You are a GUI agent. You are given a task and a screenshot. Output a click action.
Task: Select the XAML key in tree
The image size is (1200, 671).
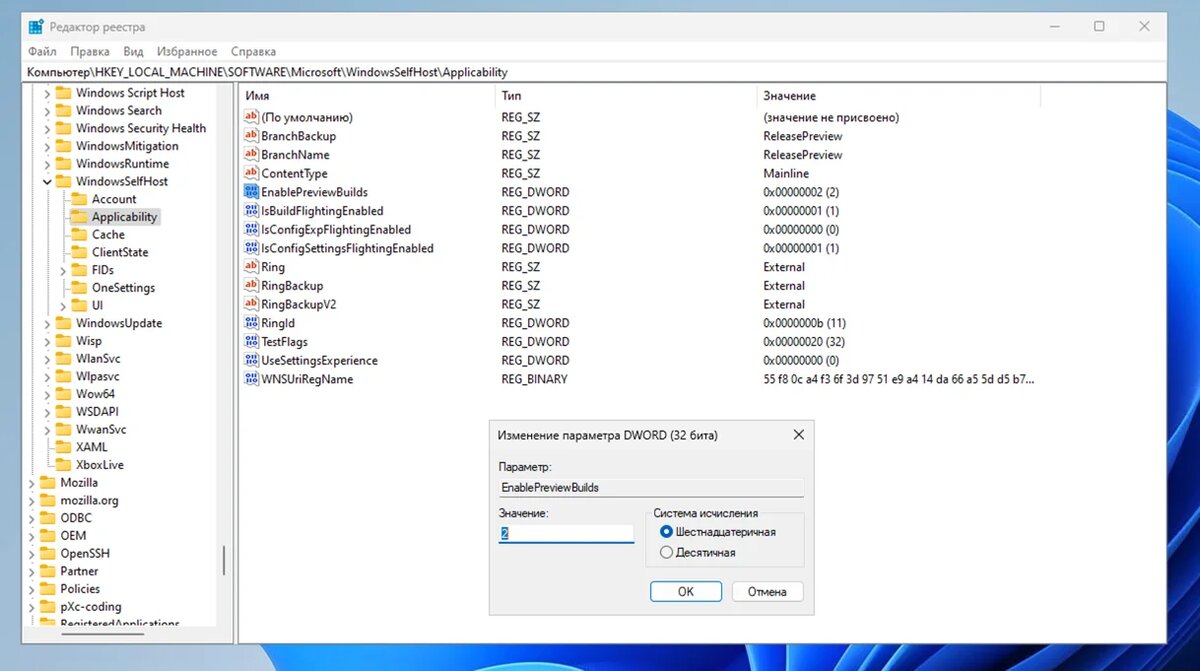coord(92,447)
